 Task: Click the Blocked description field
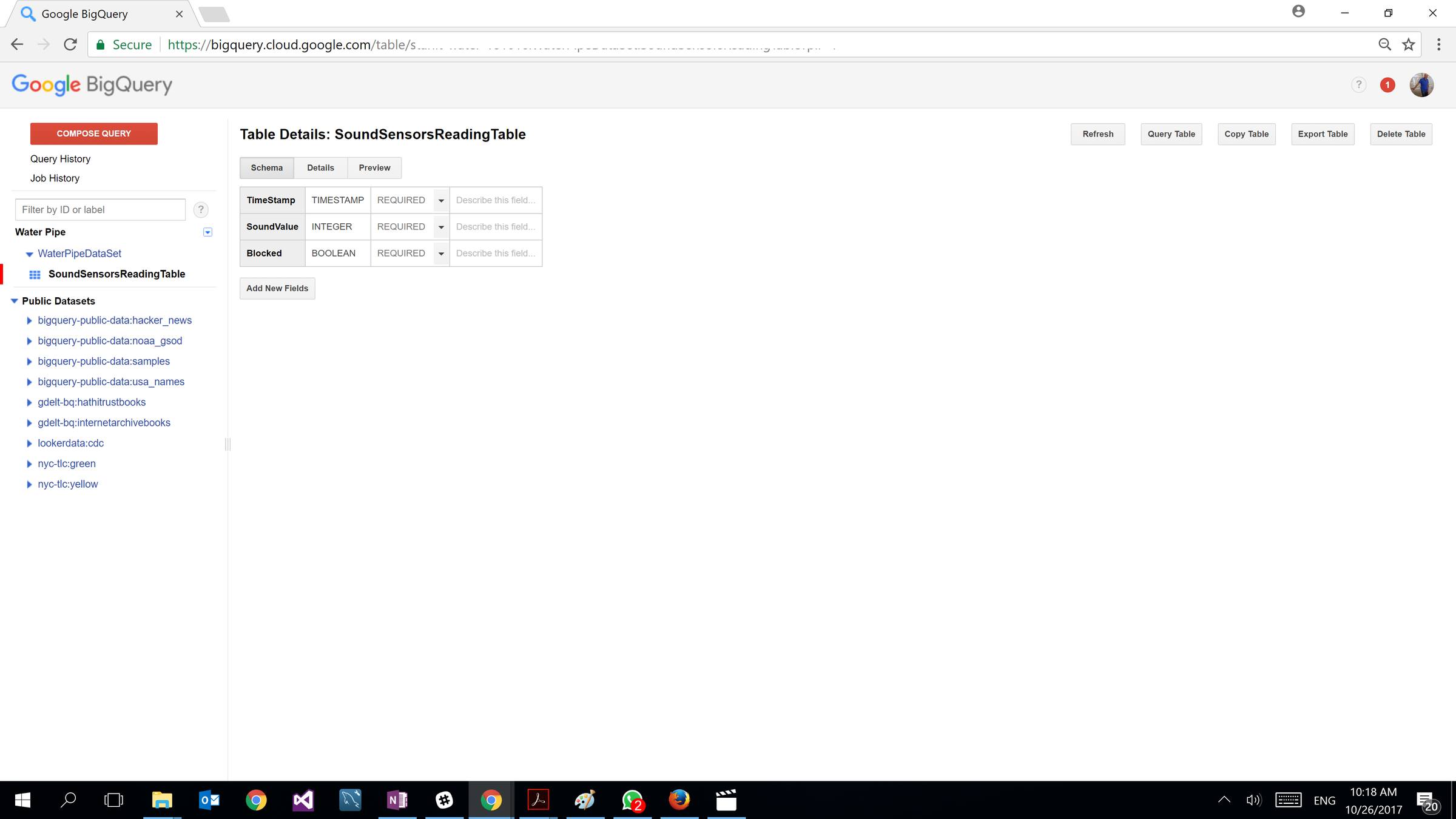point(496,254)
